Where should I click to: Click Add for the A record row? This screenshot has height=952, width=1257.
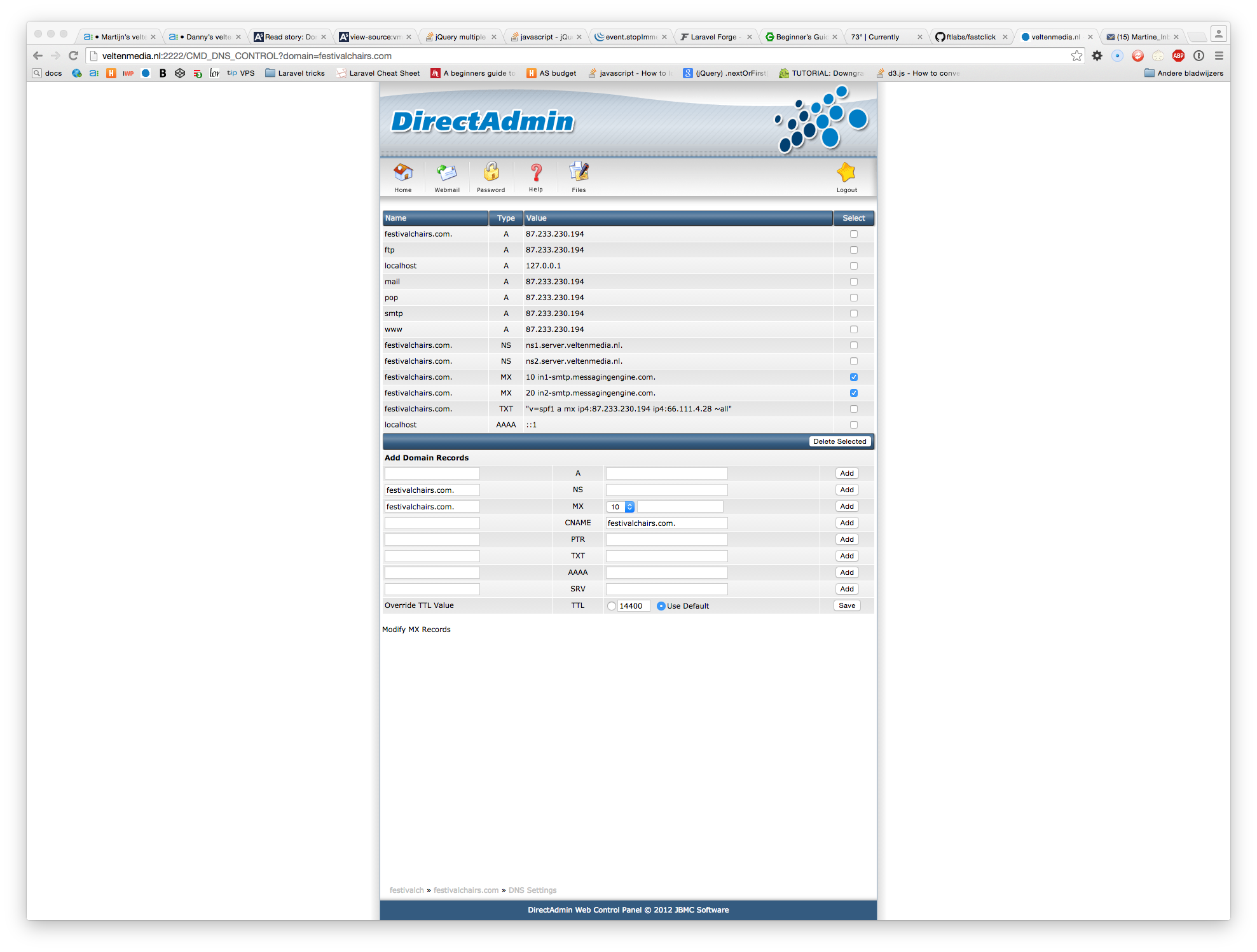[847, 473]
